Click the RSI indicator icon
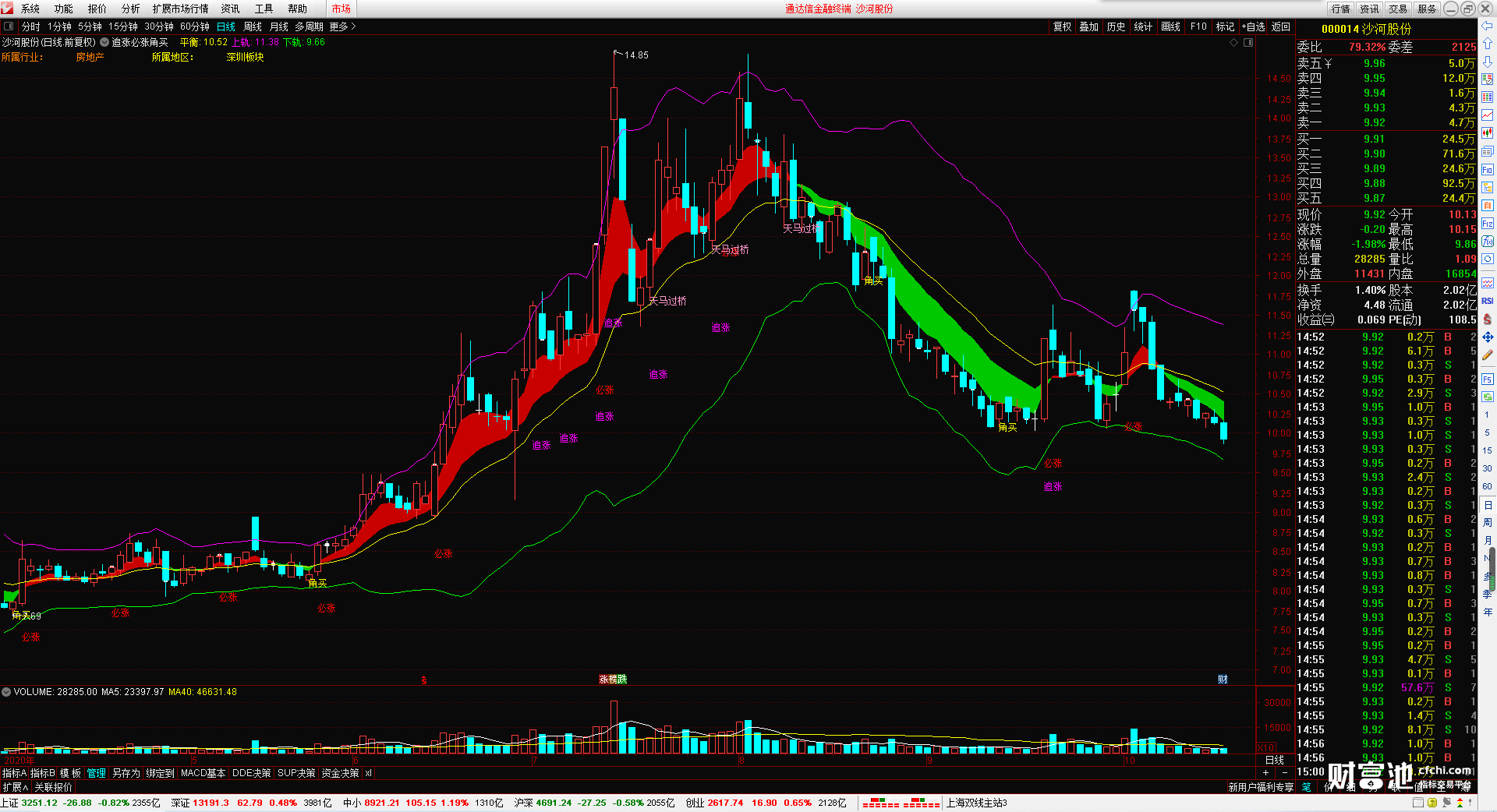 (1488, 301)
